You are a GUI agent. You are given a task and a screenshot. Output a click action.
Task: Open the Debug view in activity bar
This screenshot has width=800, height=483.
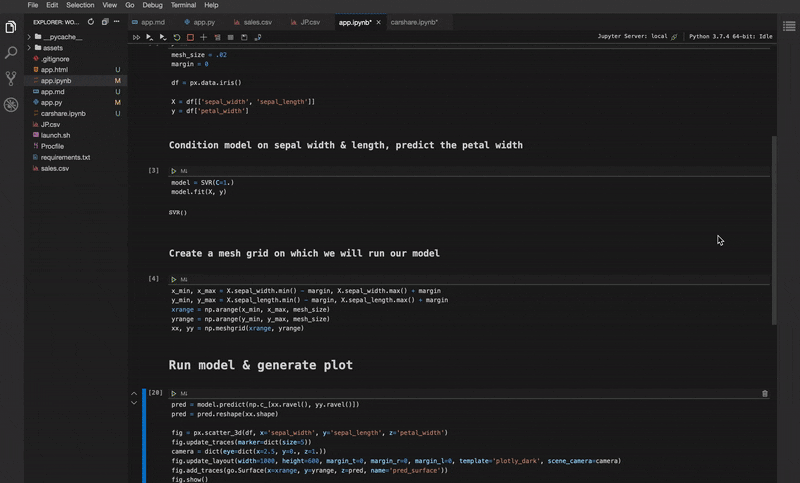[x=11, y=104]
